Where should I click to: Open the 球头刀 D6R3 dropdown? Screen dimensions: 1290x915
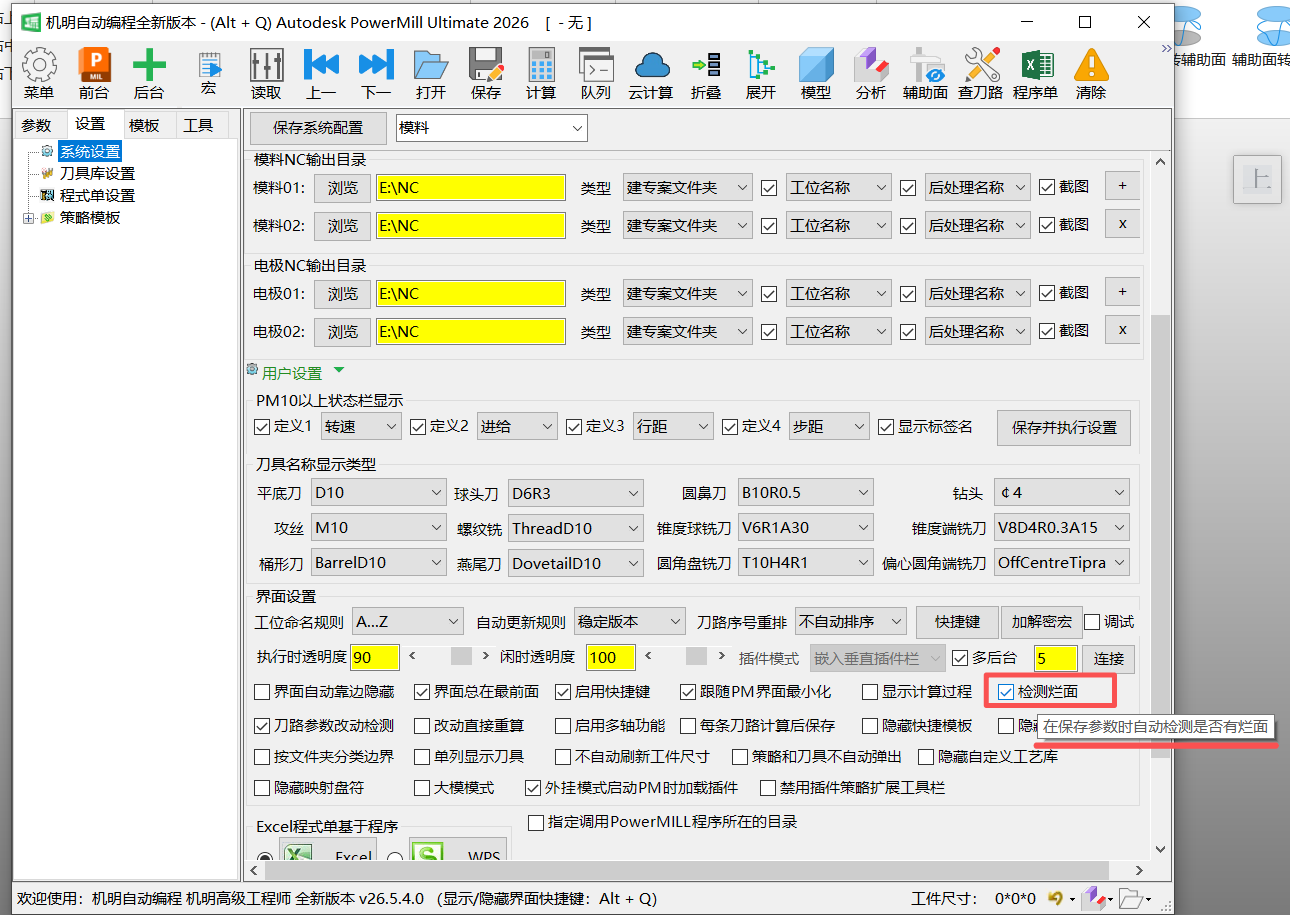point(576,493)
